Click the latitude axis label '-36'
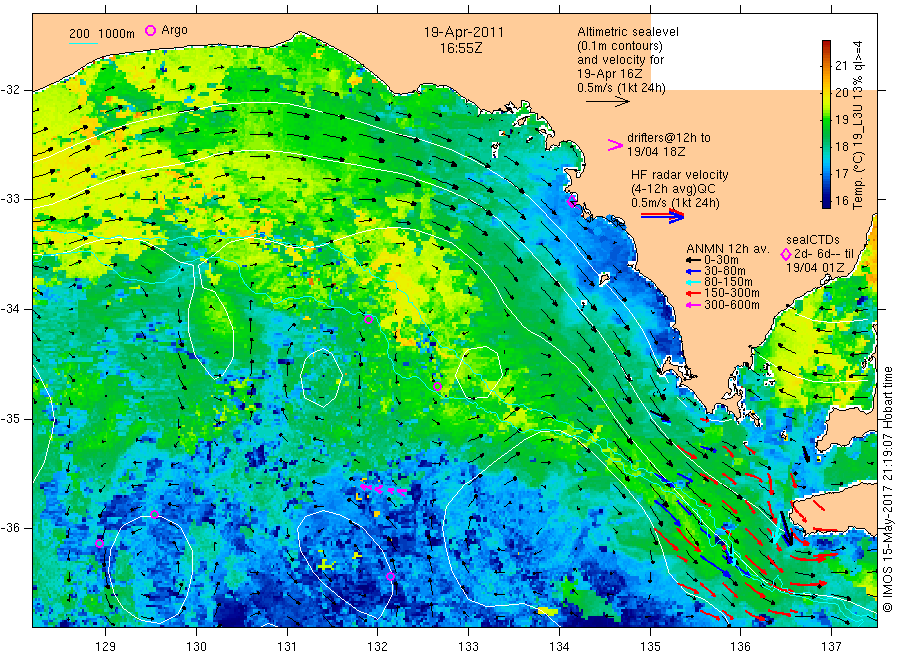This screenshot has height=660, width=900. 10,528
